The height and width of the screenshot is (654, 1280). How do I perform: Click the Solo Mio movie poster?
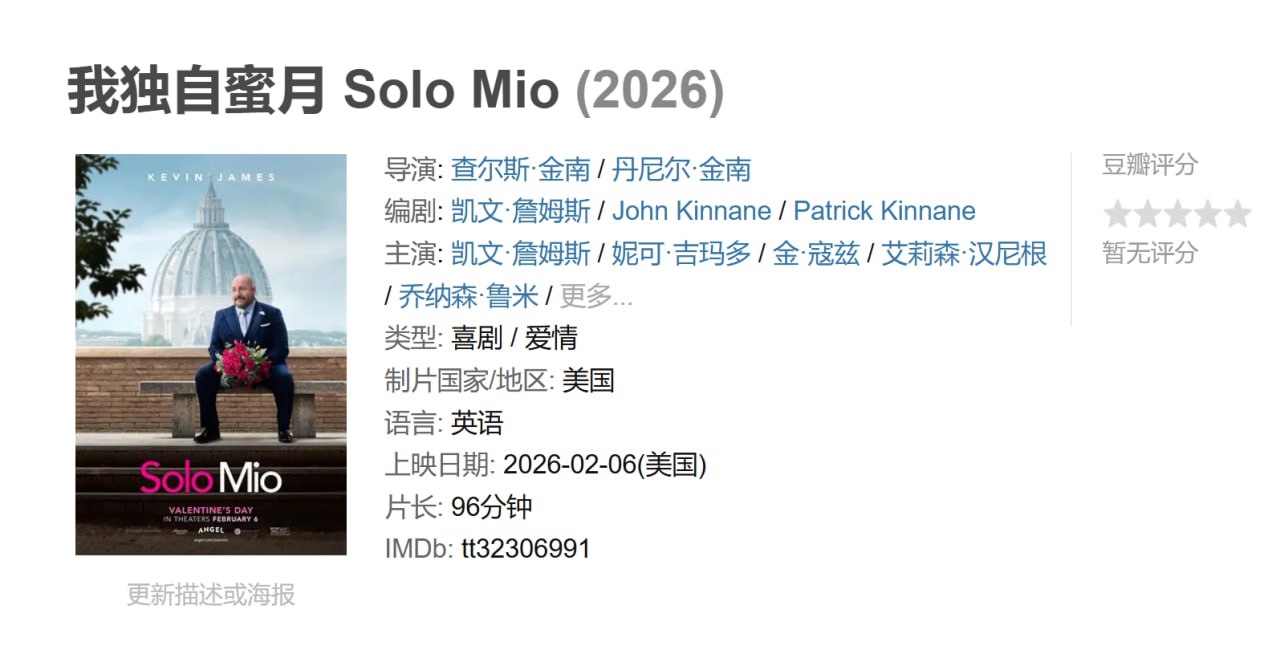211,354
